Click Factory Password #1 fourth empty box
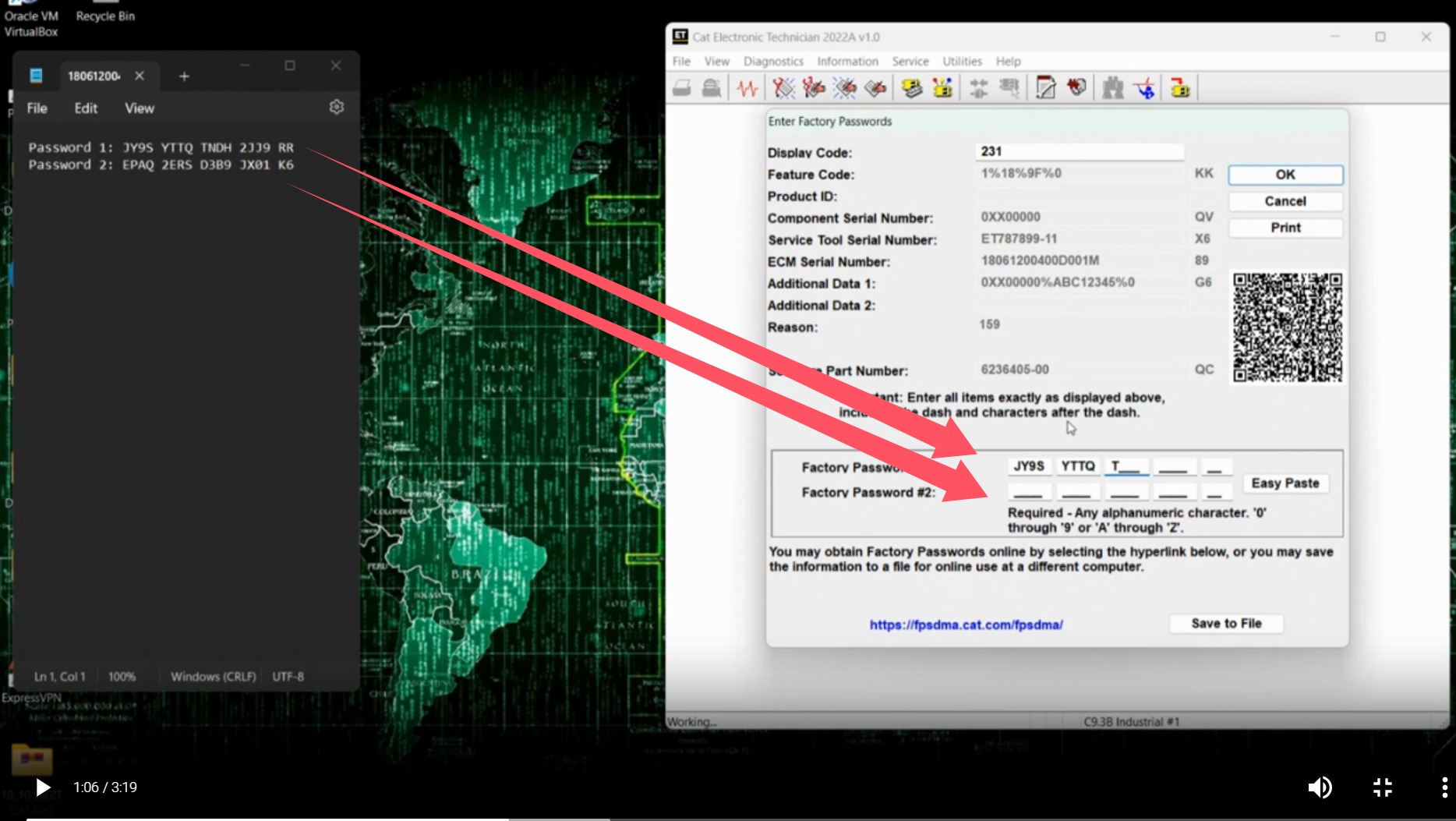This screenshot has width=1456, height=821. (x=1174, y=466)
